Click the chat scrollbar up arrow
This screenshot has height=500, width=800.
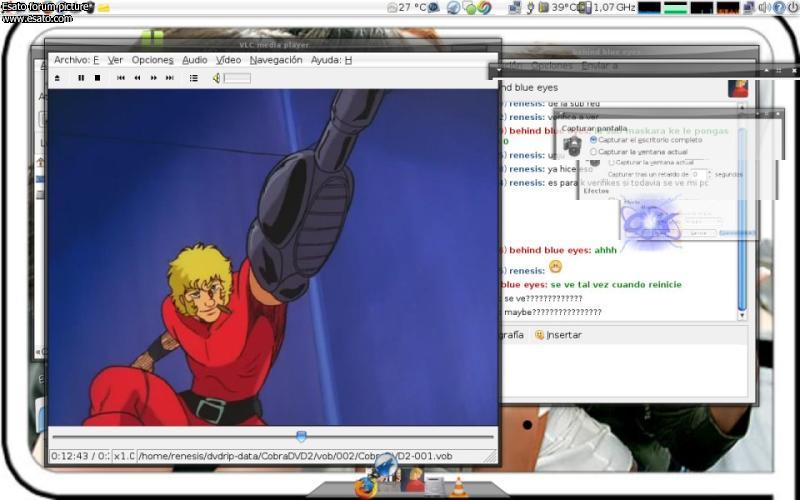click(742, 107)
